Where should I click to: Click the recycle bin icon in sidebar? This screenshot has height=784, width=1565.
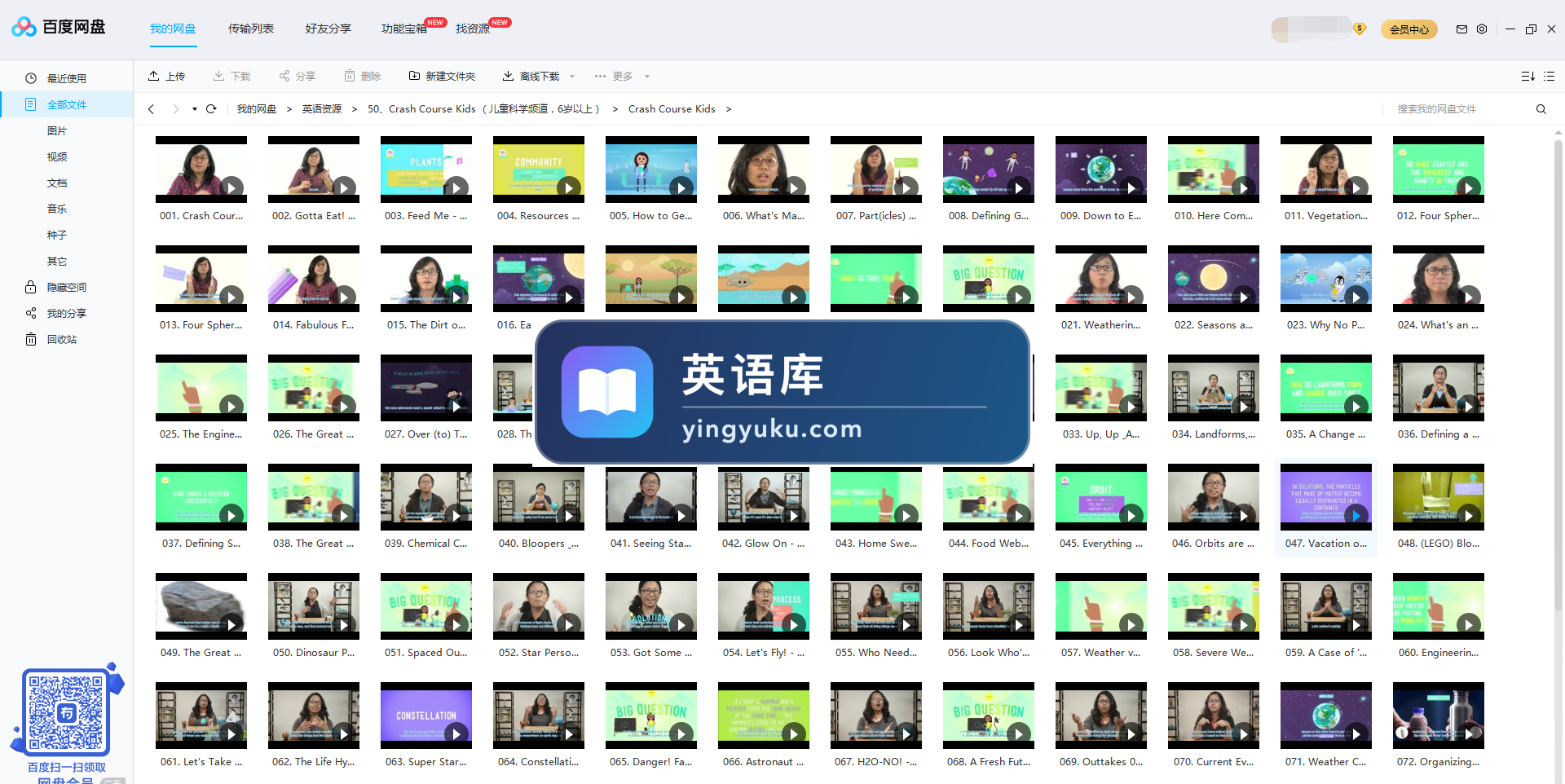(31, 339)
